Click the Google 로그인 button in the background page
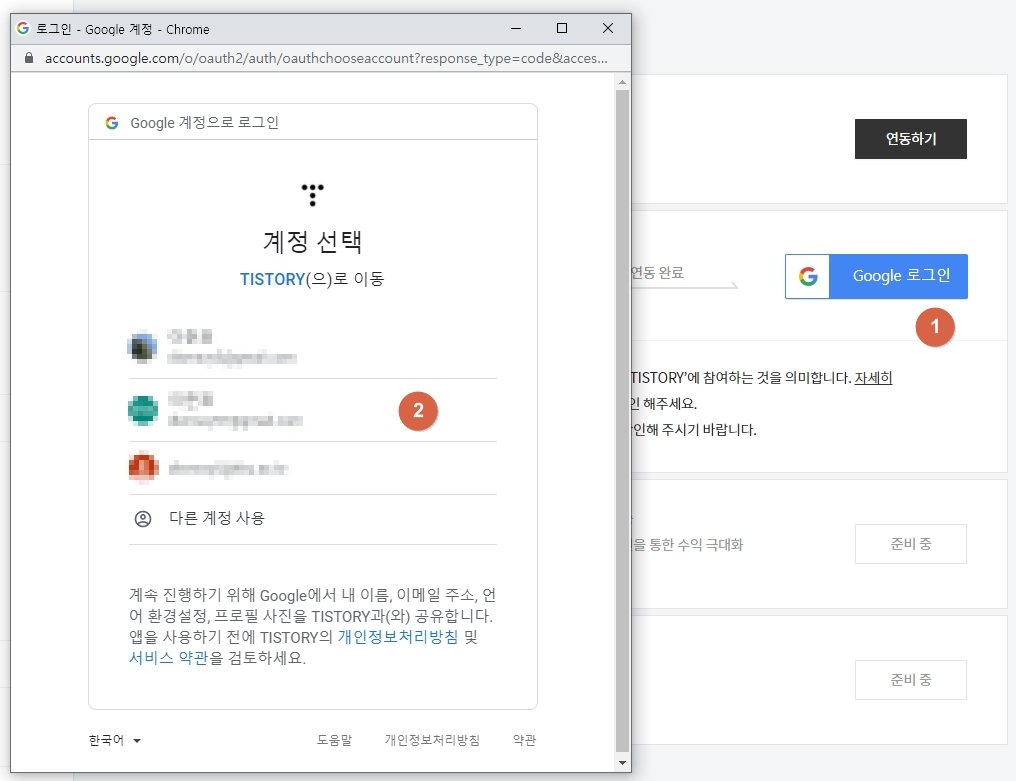 (x=876, y=276)
